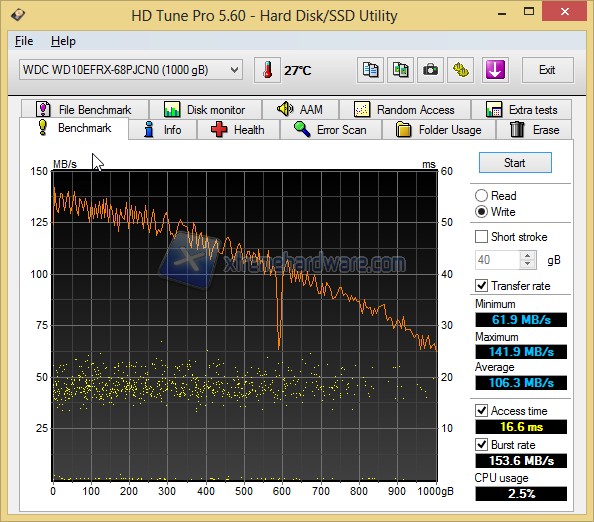The width and height of the screenshot is (594, 522).
Task: Expand the WDC WD10EFRX drive dropdown
Action: (x=234, y=70)
